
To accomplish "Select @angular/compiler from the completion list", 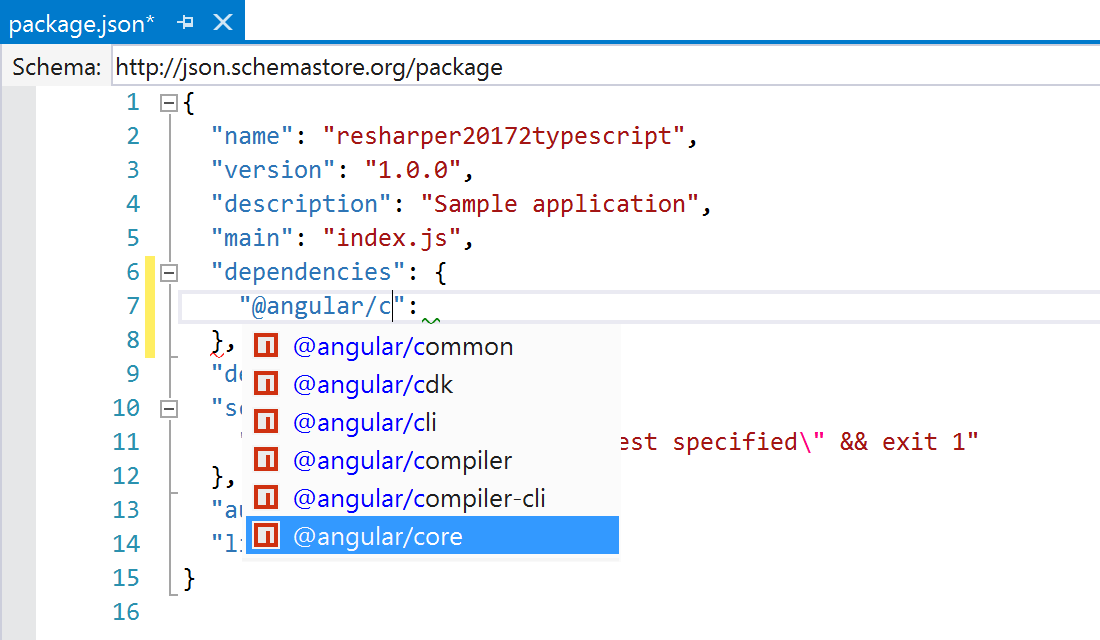I will pos(400,459).
